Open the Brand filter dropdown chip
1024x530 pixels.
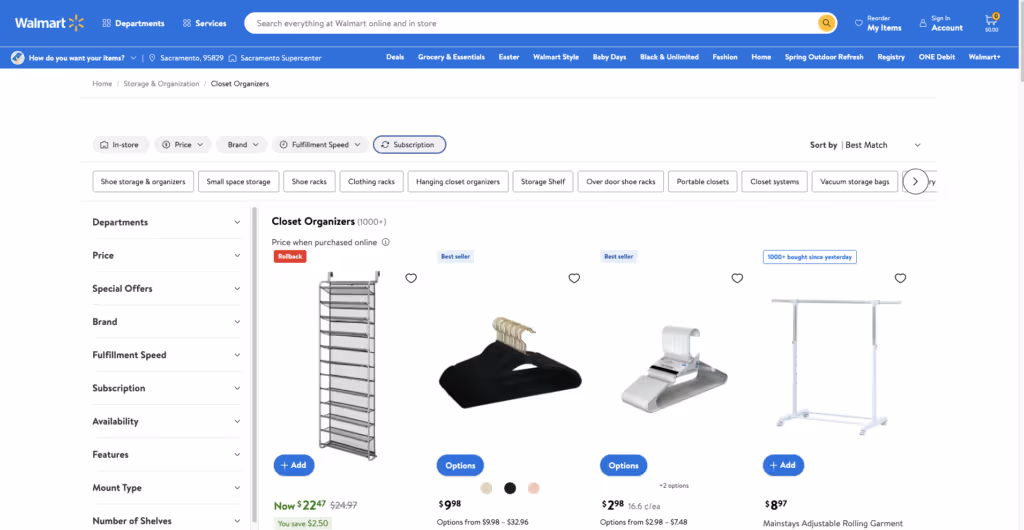pos(242,145)
